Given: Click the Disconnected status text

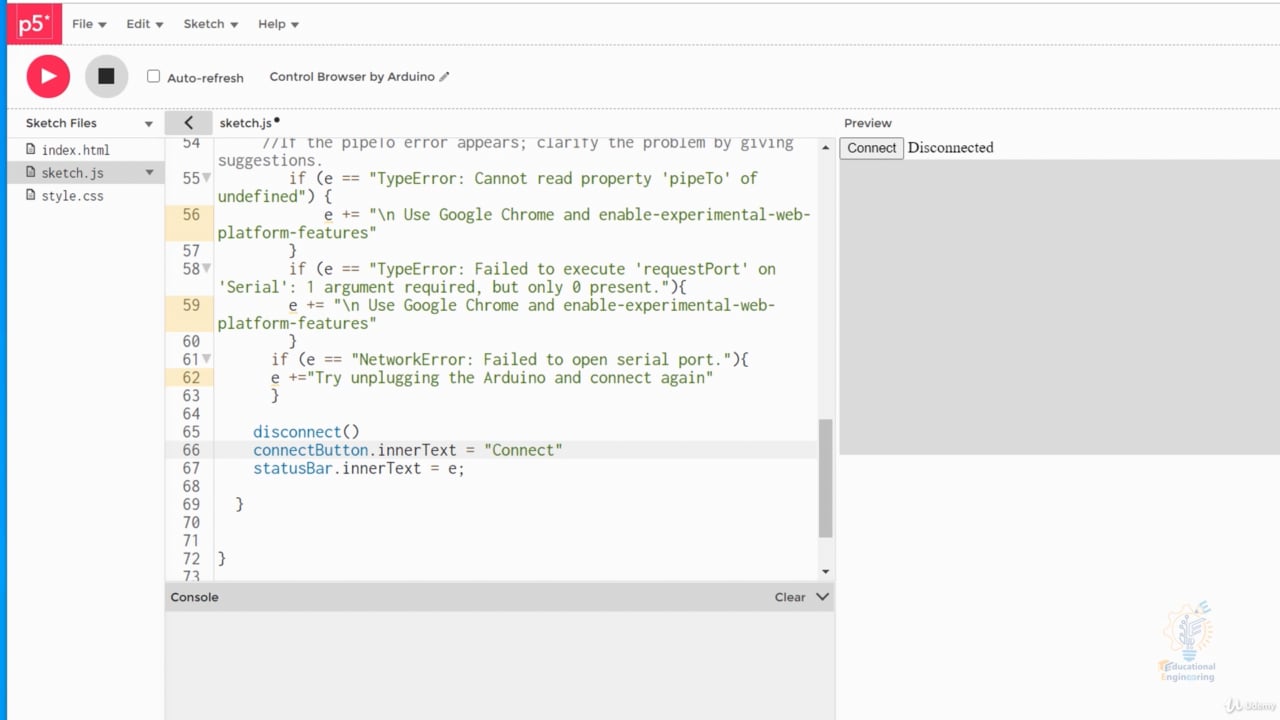Looking at the screenshot, I should click(950, 148).
